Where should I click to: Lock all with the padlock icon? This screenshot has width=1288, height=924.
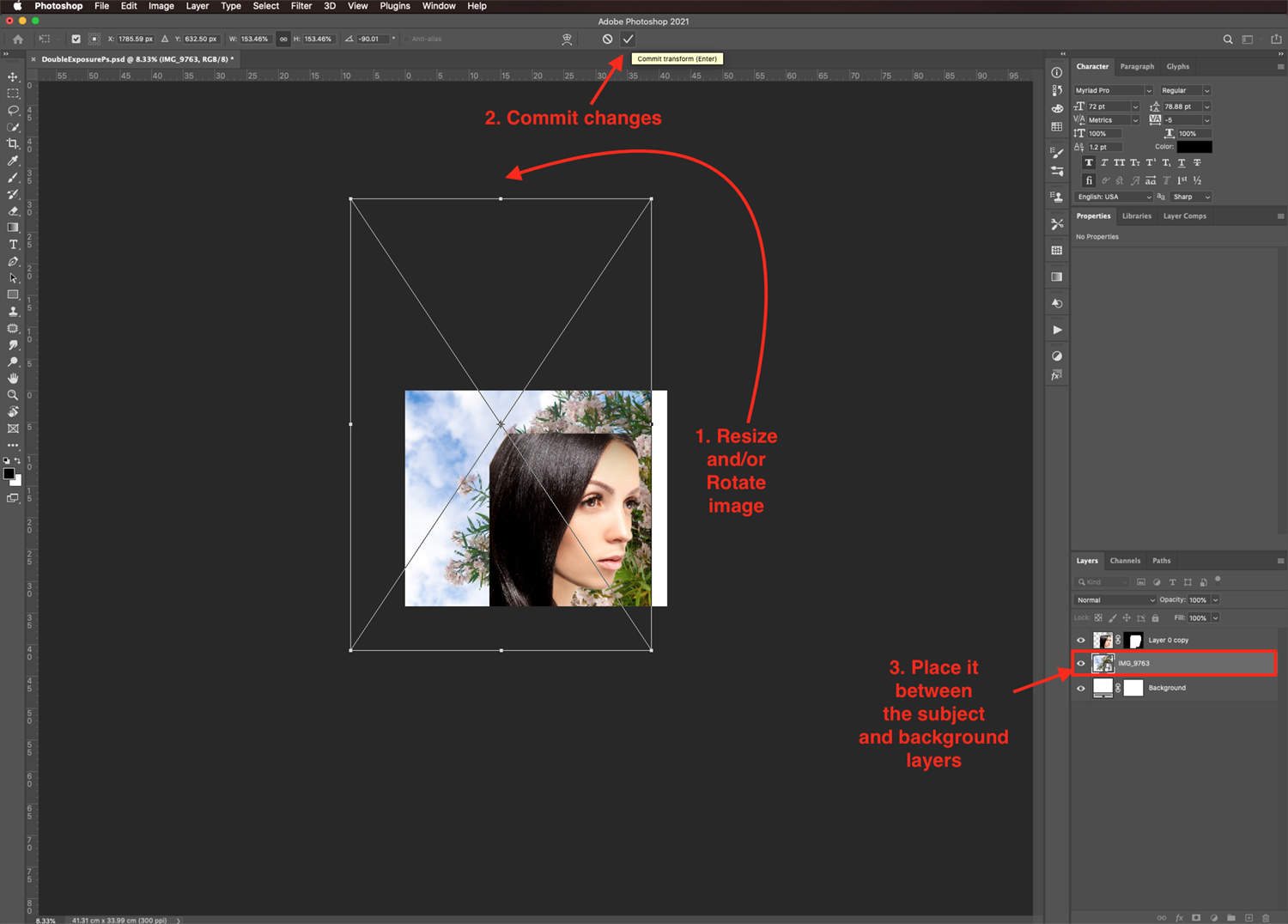click(x=1156, y=618)
